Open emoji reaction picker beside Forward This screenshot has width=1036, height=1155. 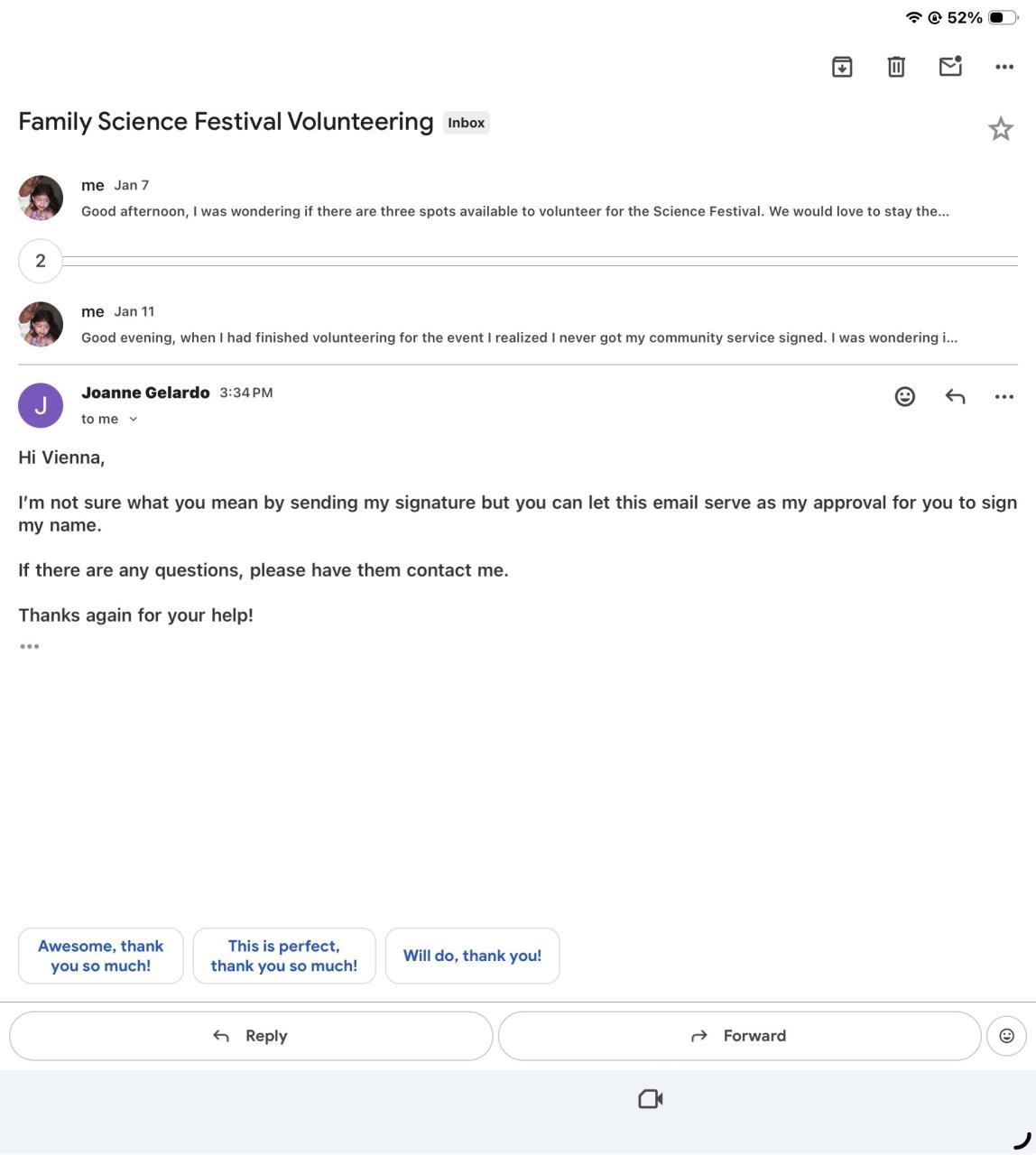point(1007,1036)
